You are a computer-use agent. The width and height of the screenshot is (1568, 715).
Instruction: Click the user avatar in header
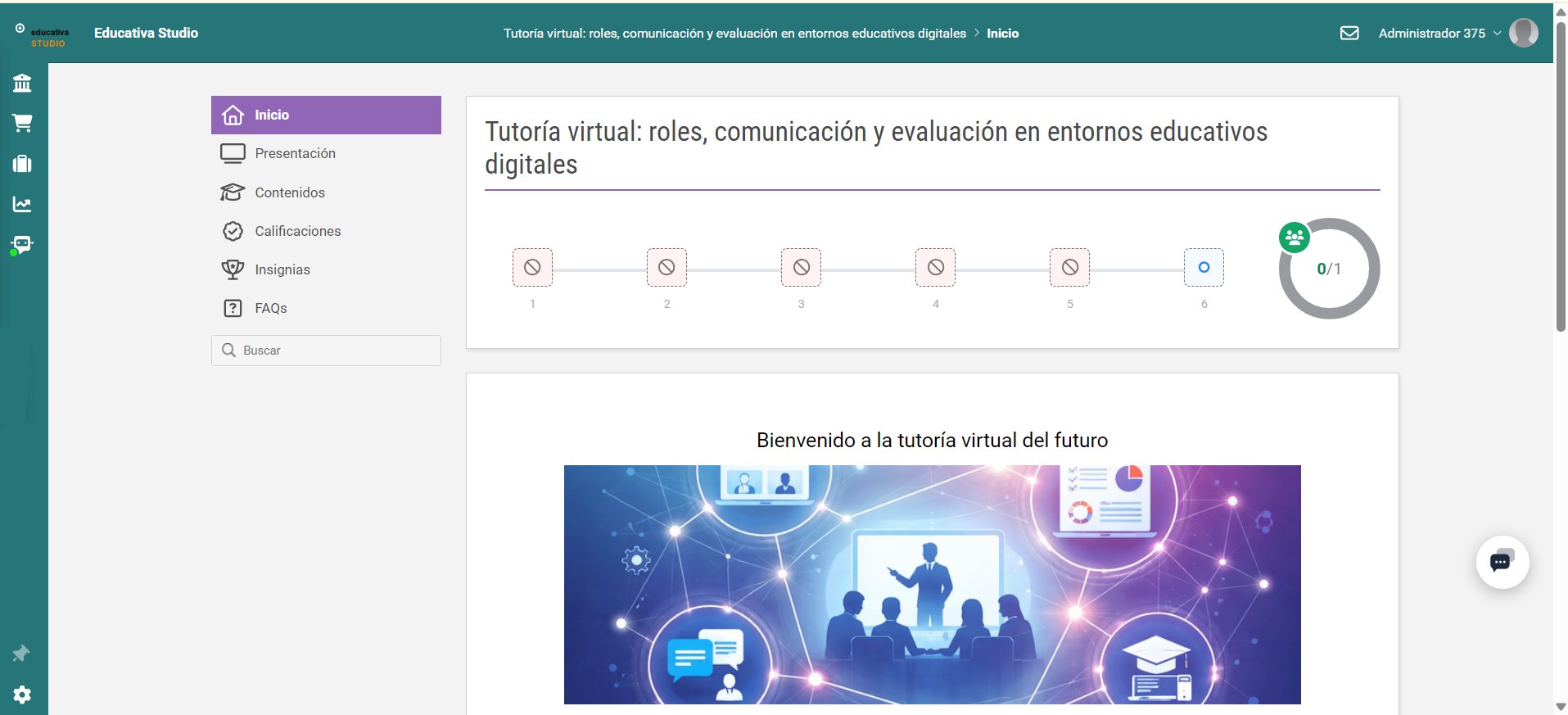pyautogui.click(x=1523, y=33)
